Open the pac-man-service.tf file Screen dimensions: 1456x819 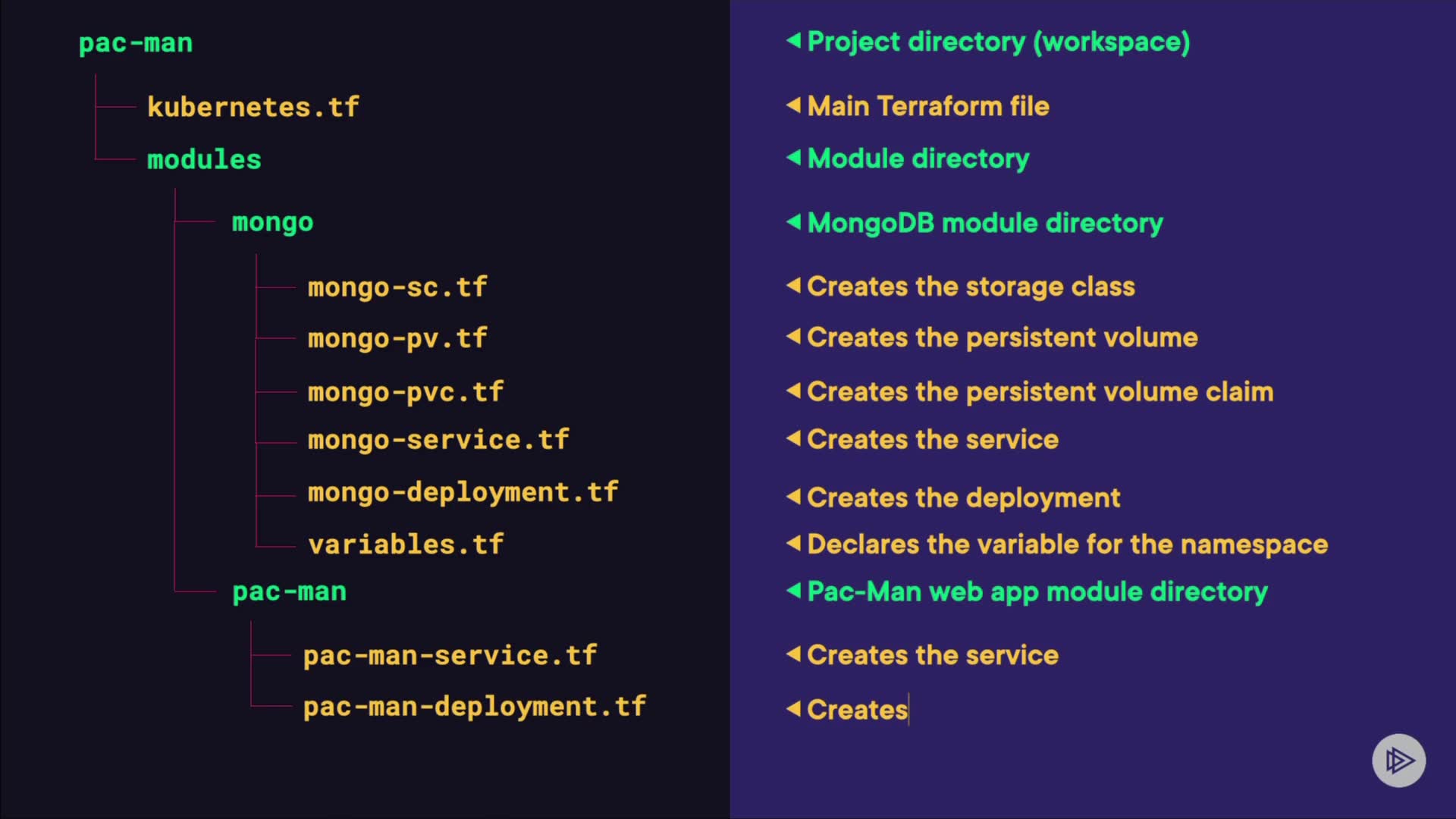tap(450, 655)
